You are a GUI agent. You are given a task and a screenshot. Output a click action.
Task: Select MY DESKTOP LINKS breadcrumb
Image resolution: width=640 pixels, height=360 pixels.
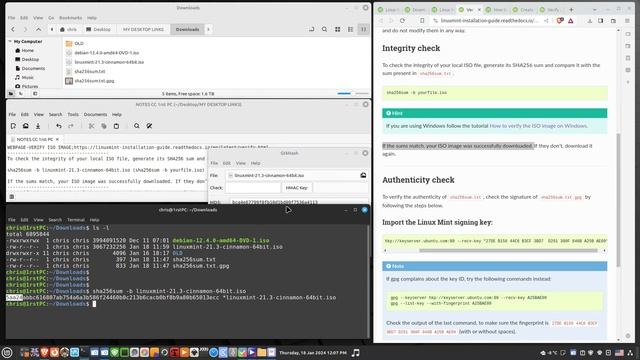[143, 29]
